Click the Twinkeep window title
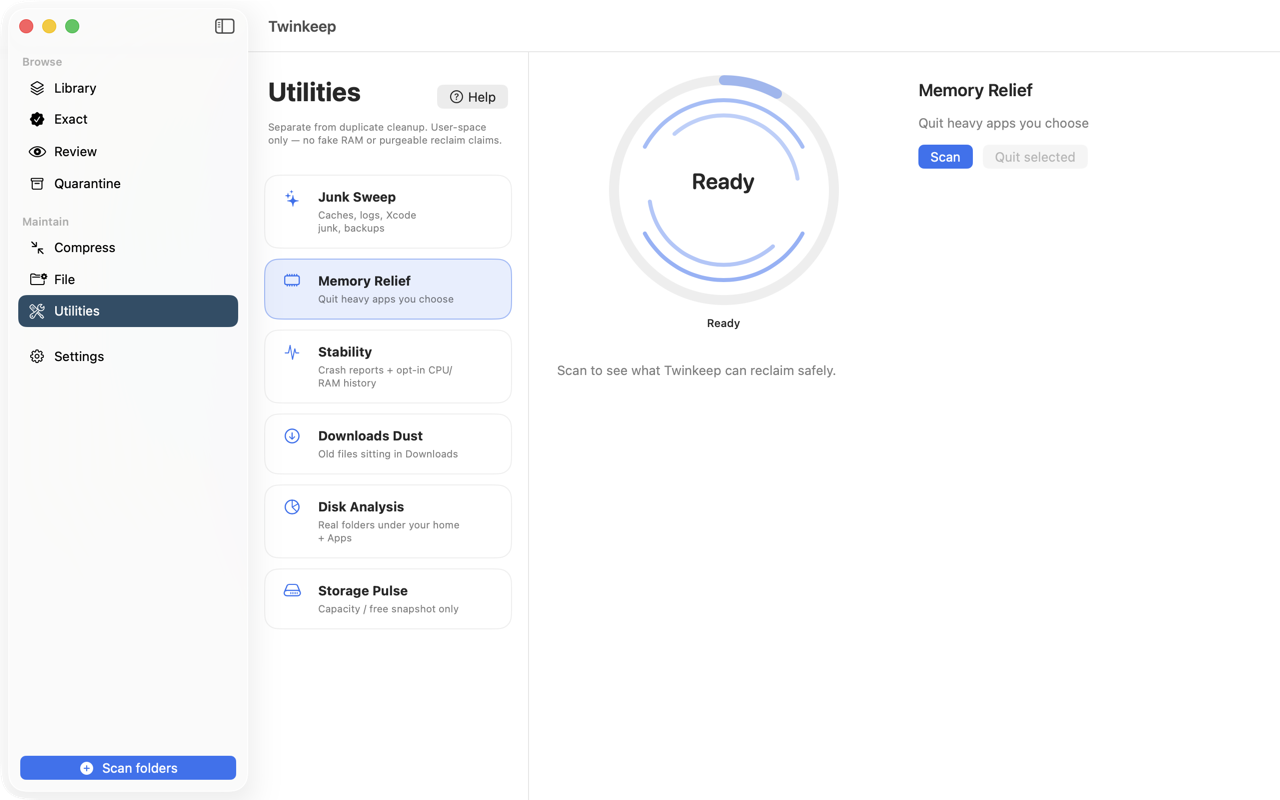Viewport: 1280px width, 800px height. coord(302,26)
